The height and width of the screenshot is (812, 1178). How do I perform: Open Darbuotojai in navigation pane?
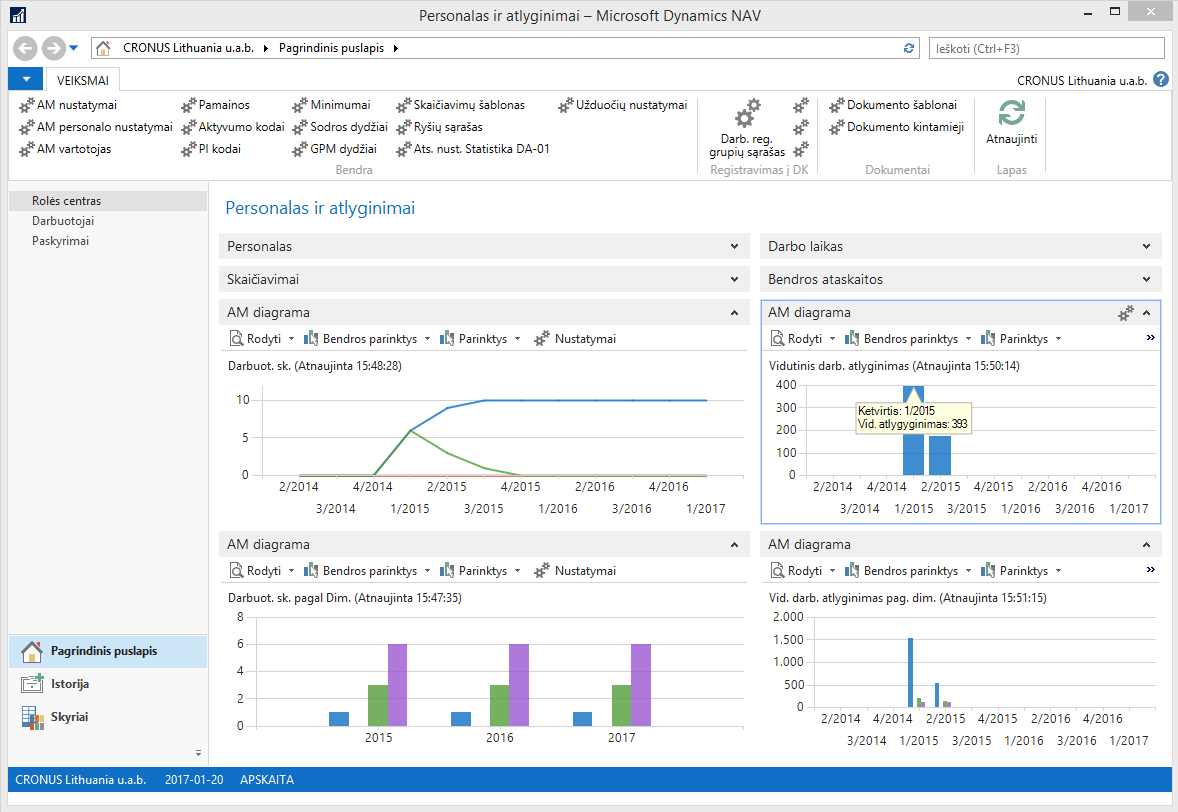[107, 221]
